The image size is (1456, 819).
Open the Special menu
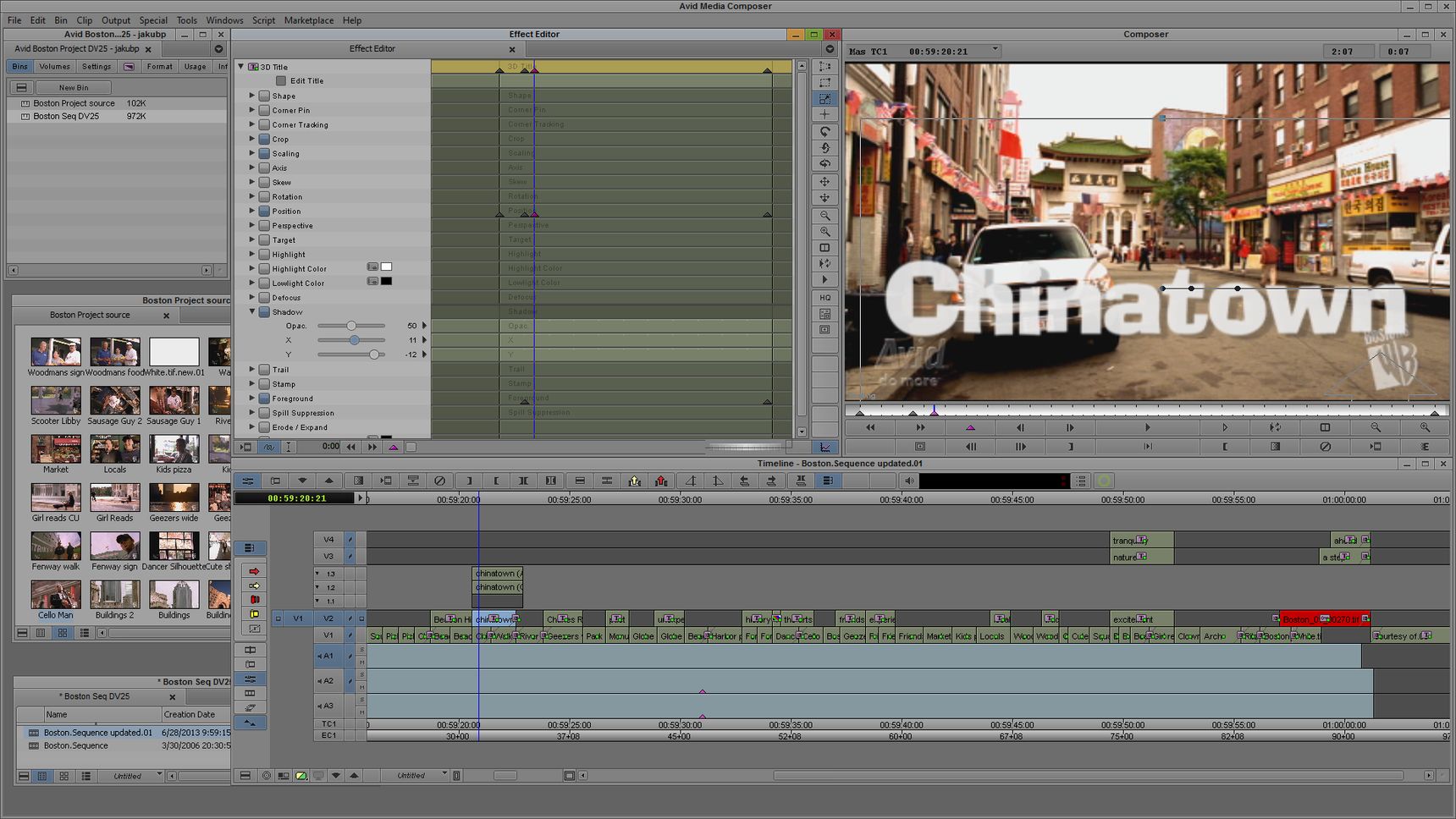[x=153, y=20]
